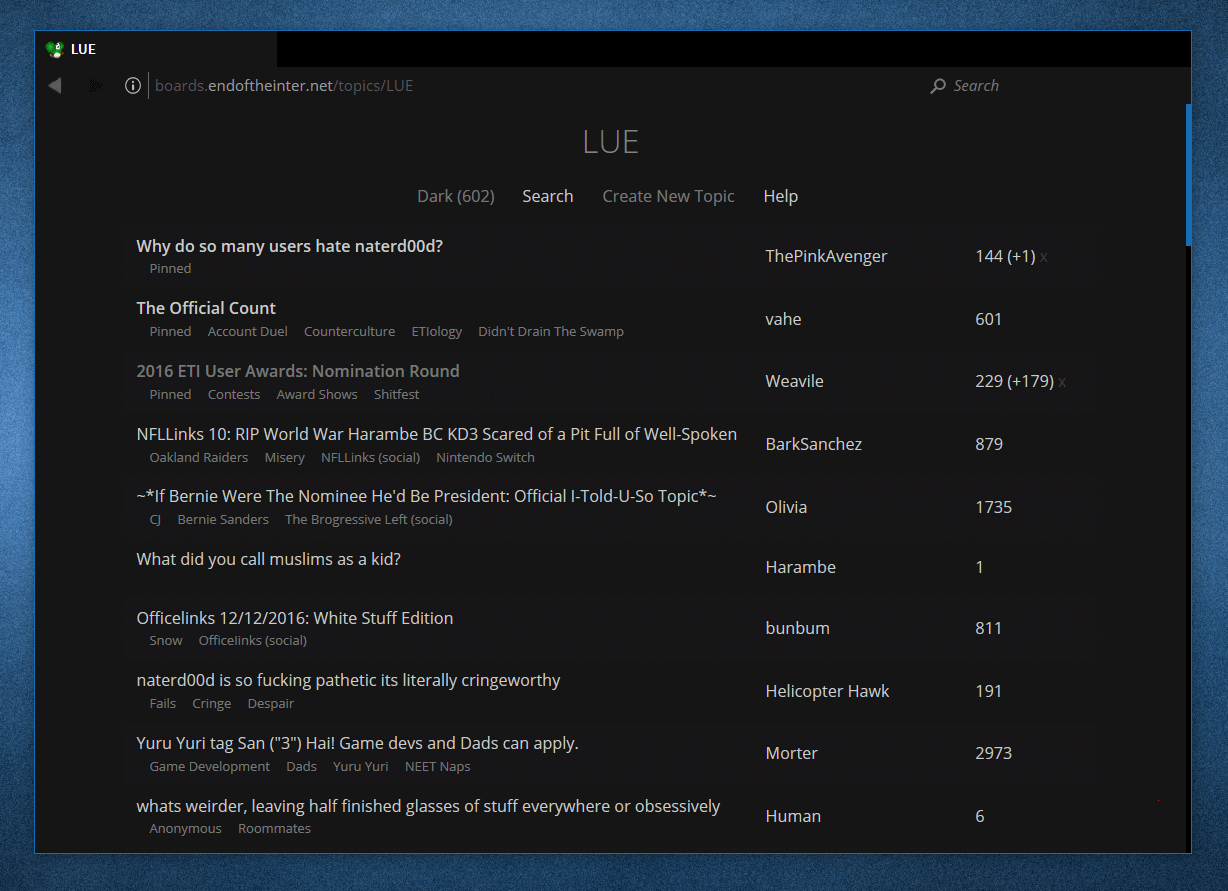Open the 'Yuru Yuri tag San' topic
The image size is (1228, 891).
[x=358, y=743]
